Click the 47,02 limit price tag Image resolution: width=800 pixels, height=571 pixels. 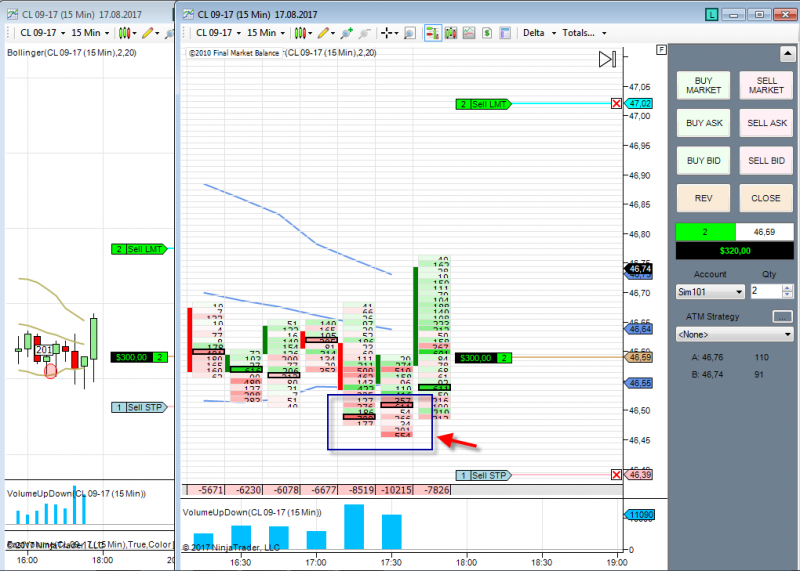tap(639, 104)
